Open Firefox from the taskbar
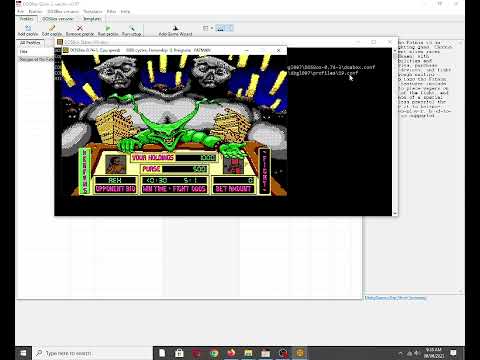 click(x=231, y=353)
